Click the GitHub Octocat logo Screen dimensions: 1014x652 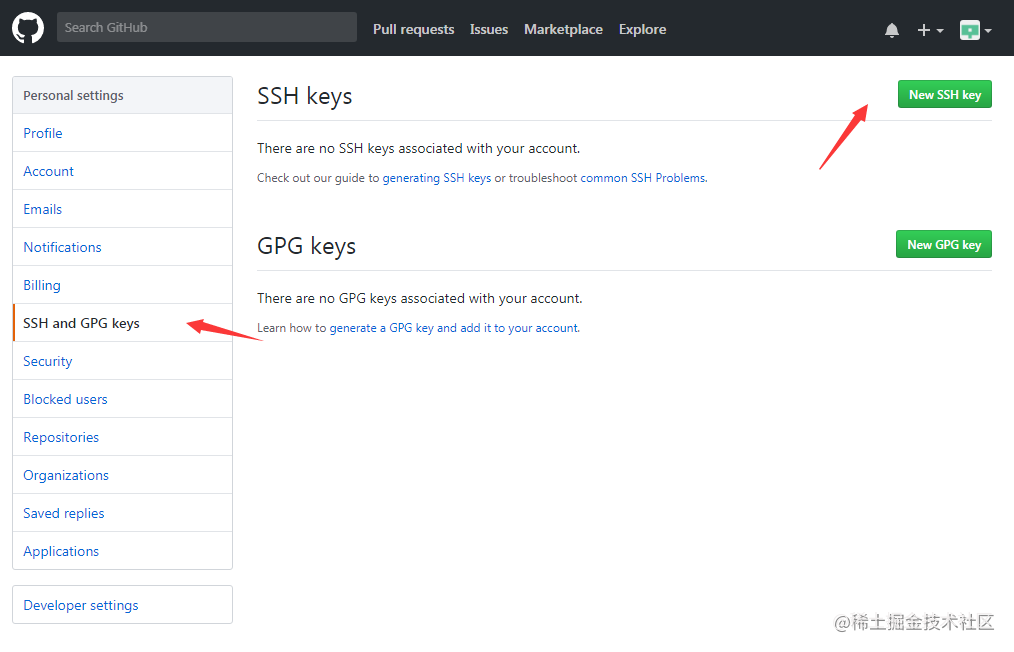click(x=28, y=28)
